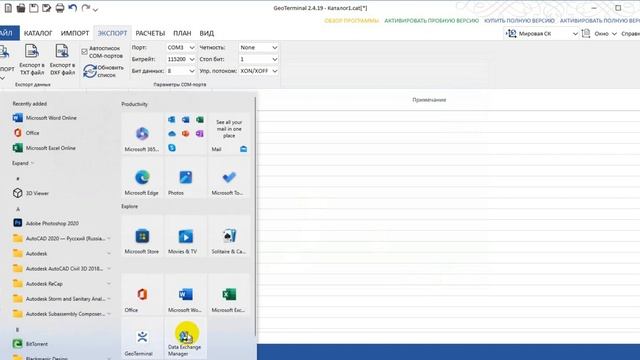
Task: Click the Start menu tiles scrollbar
Action: (x=256, y=216)
